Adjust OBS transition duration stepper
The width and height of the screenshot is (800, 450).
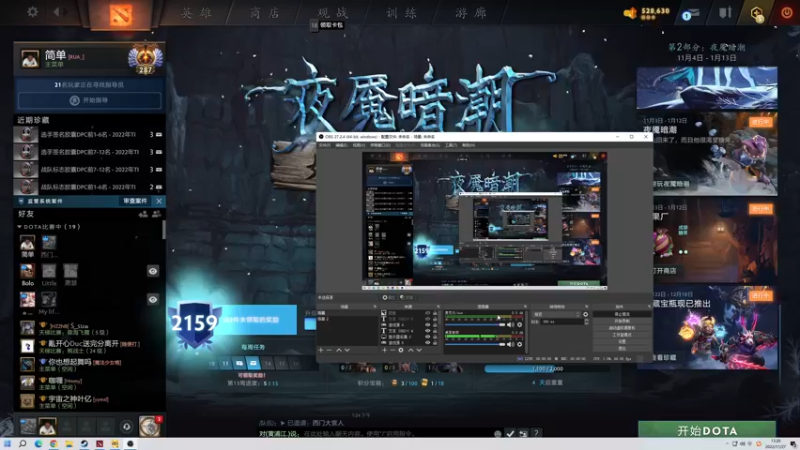[x=586, y=322]
